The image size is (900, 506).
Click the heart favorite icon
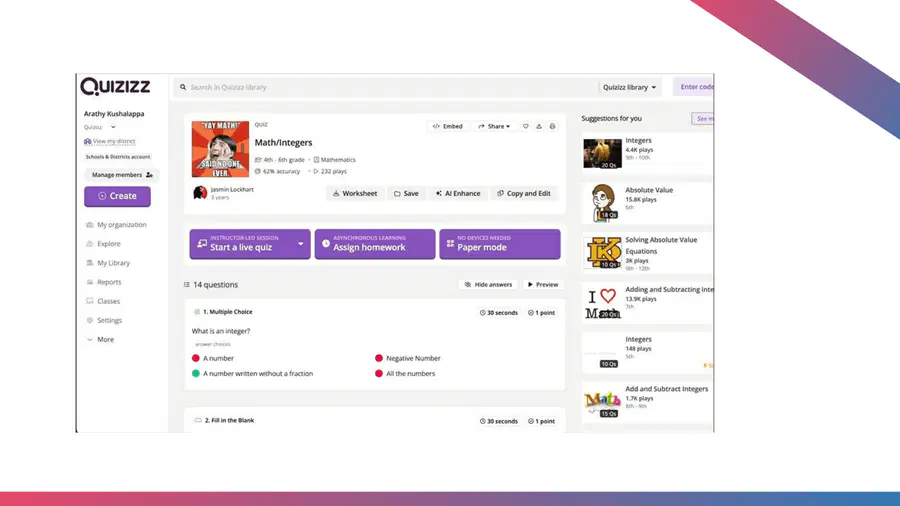pyautogui.click(x=525, y=126)
